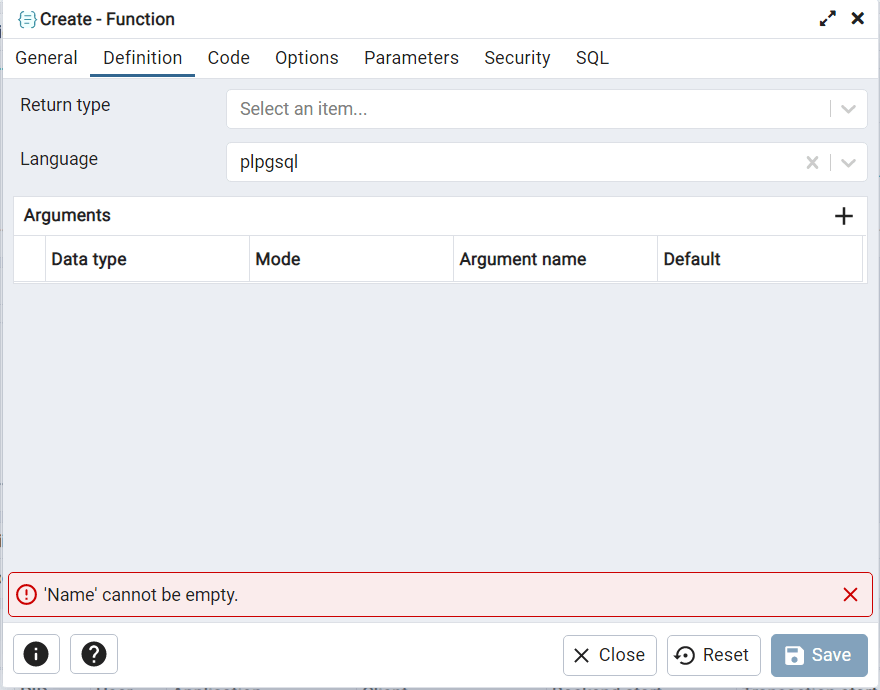The width and height of the screenshot is (880, 690).
Task: Switch to the General tab
Action: coord(46,58)
